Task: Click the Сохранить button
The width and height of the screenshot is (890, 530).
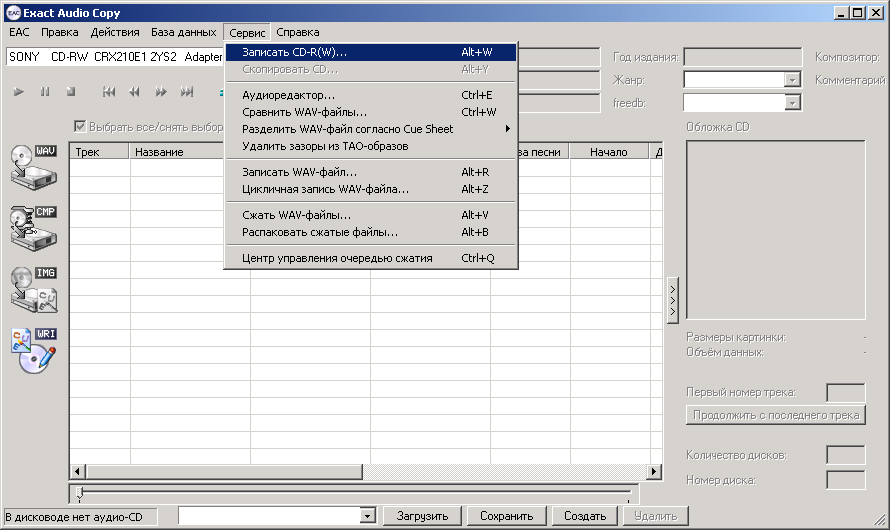Action: pos(506,516)
